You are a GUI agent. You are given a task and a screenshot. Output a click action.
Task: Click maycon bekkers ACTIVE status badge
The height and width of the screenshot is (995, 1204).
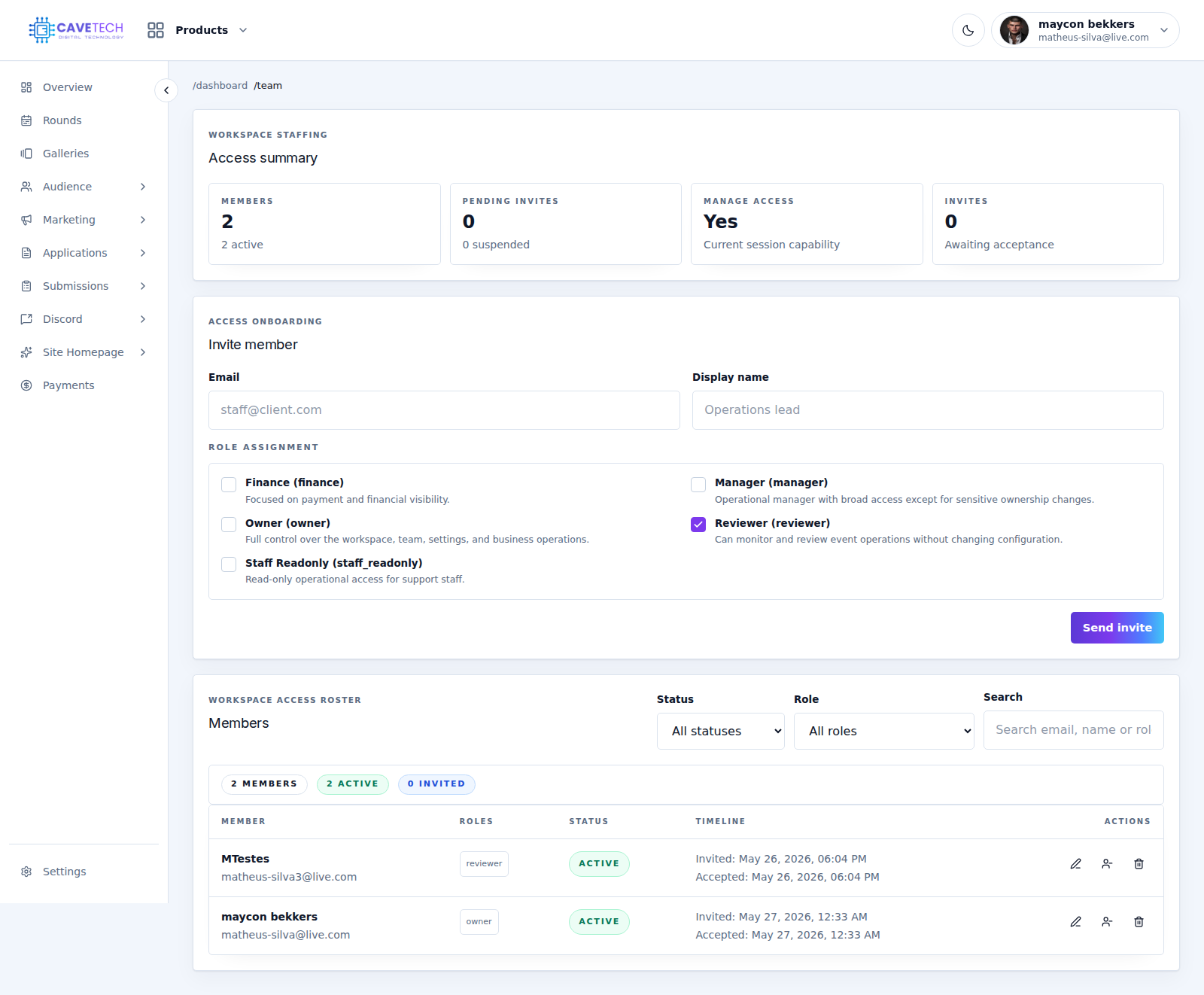click(x=599, y=922)
